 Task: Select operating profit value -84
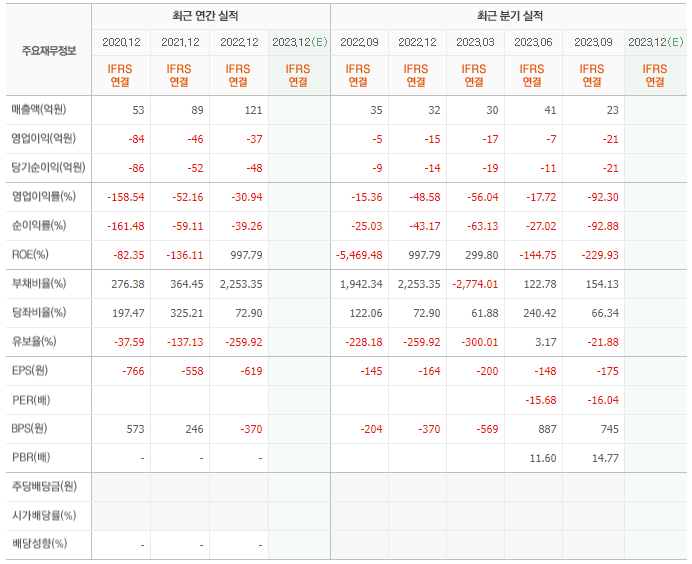click(x=136, y=139)
